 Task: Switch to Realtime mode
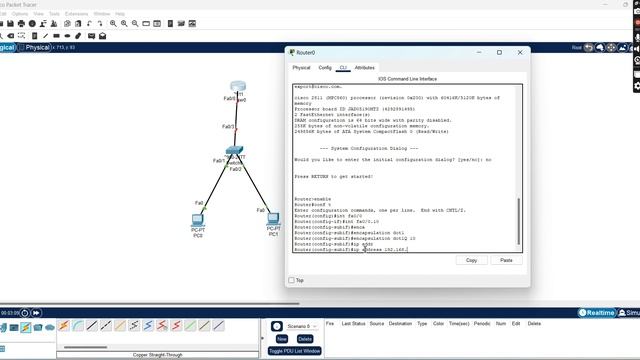click(597, 313)
